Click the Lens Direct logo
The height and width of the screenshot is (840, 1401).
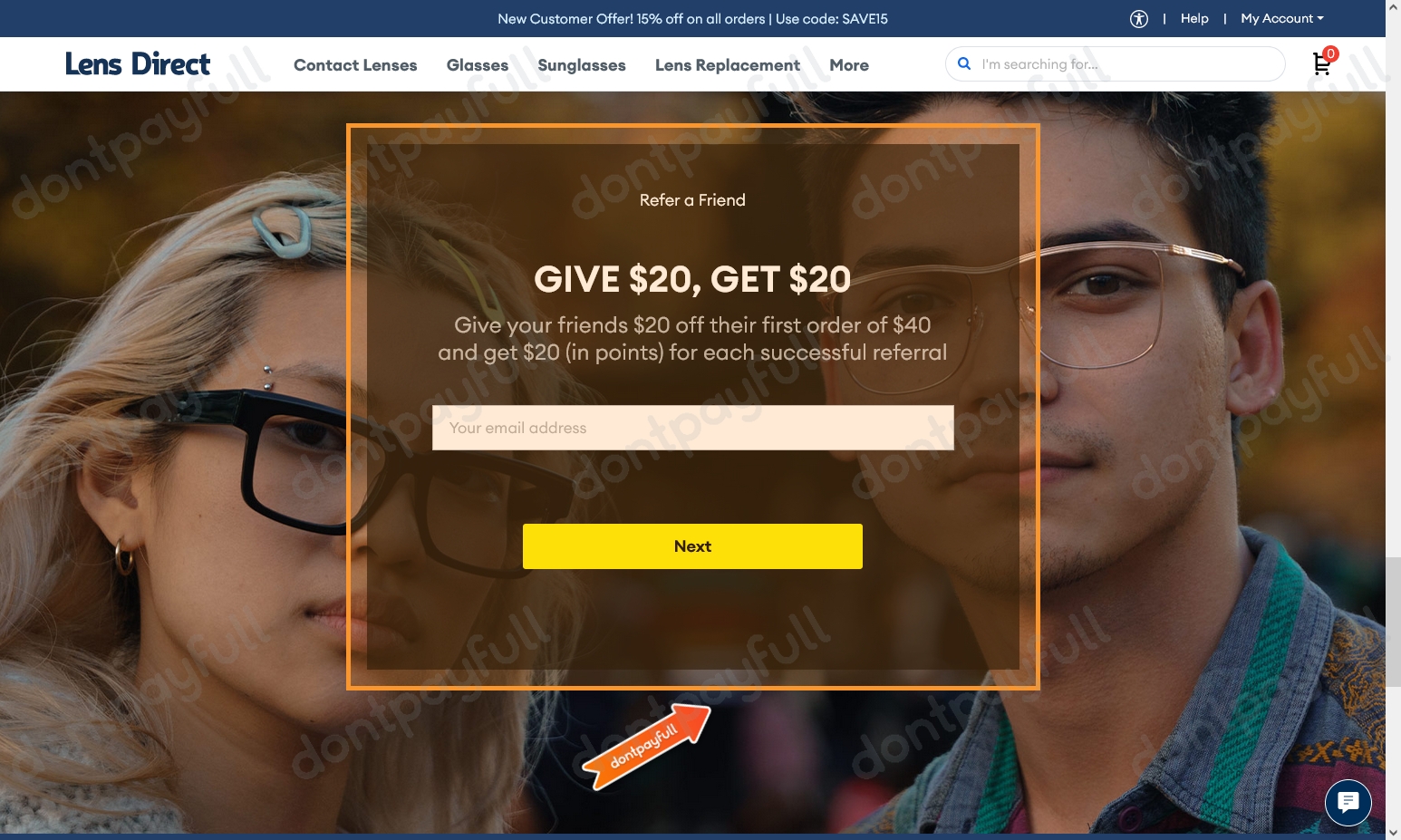click(x=138, y=63)
